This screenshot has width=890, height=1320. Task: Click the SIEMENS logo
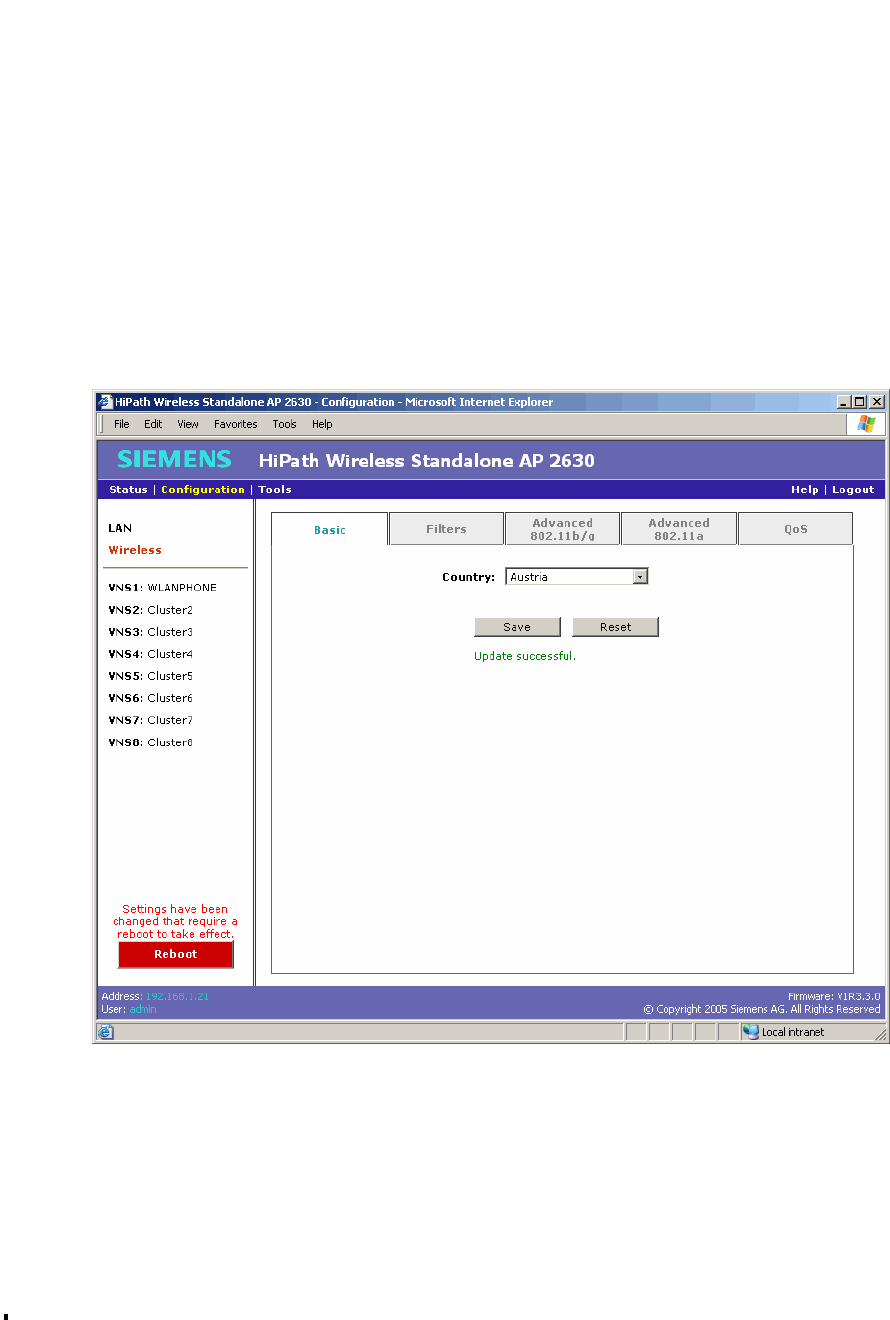click(x=174, y=460)
